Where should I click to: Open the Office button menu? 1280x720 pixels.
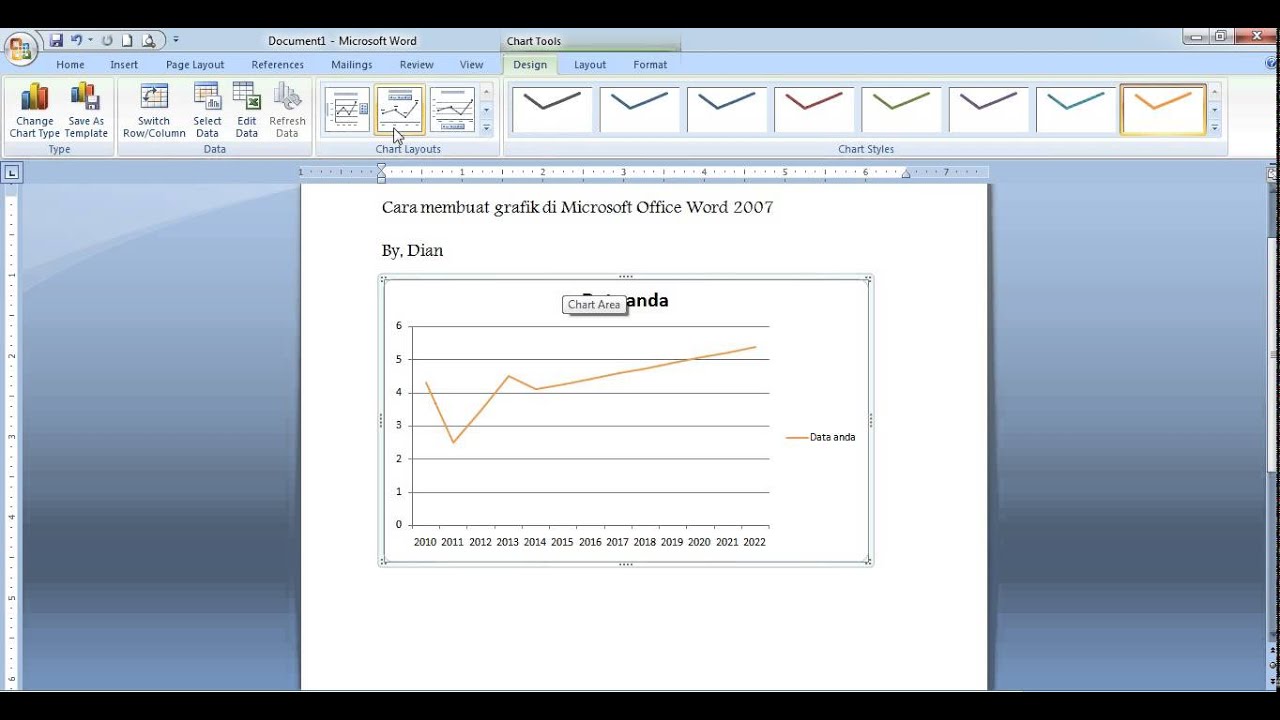(x=21, y=48)
